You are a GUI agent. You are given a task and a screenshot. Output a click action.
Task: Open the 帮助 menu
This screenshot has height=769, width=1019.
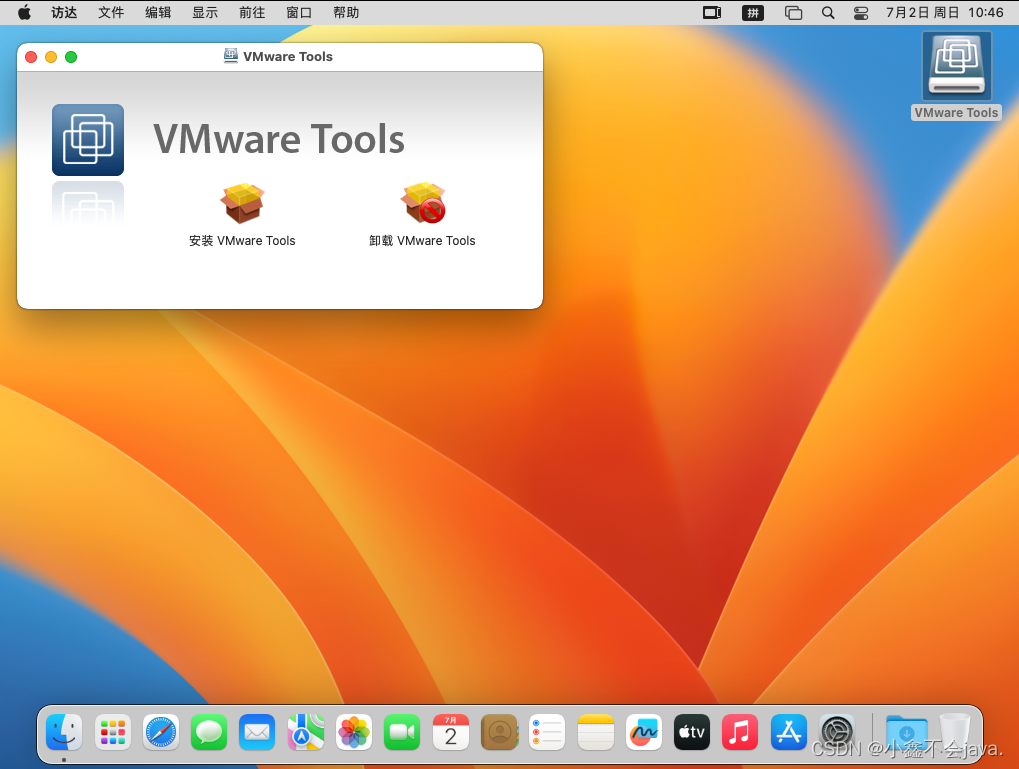pyautogui.click(x=346, y=13)
